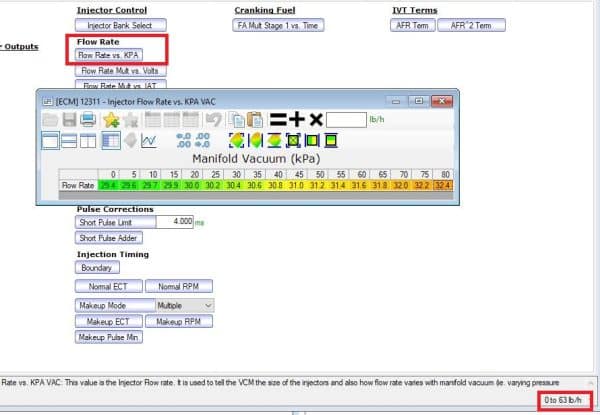Click the multiply X icon beside value box
The height and width of the screenshot is (415, 600).
(x=316, y=120)
